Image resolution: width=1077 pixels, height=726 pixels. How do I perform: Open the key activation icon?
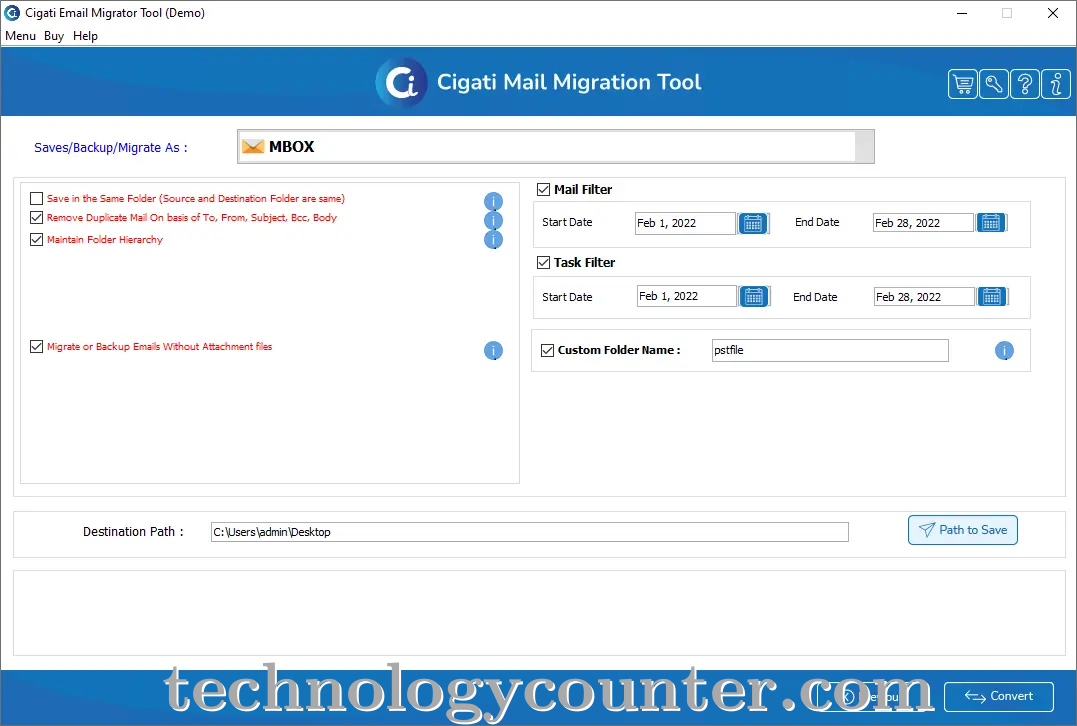(x=993, y=84)
